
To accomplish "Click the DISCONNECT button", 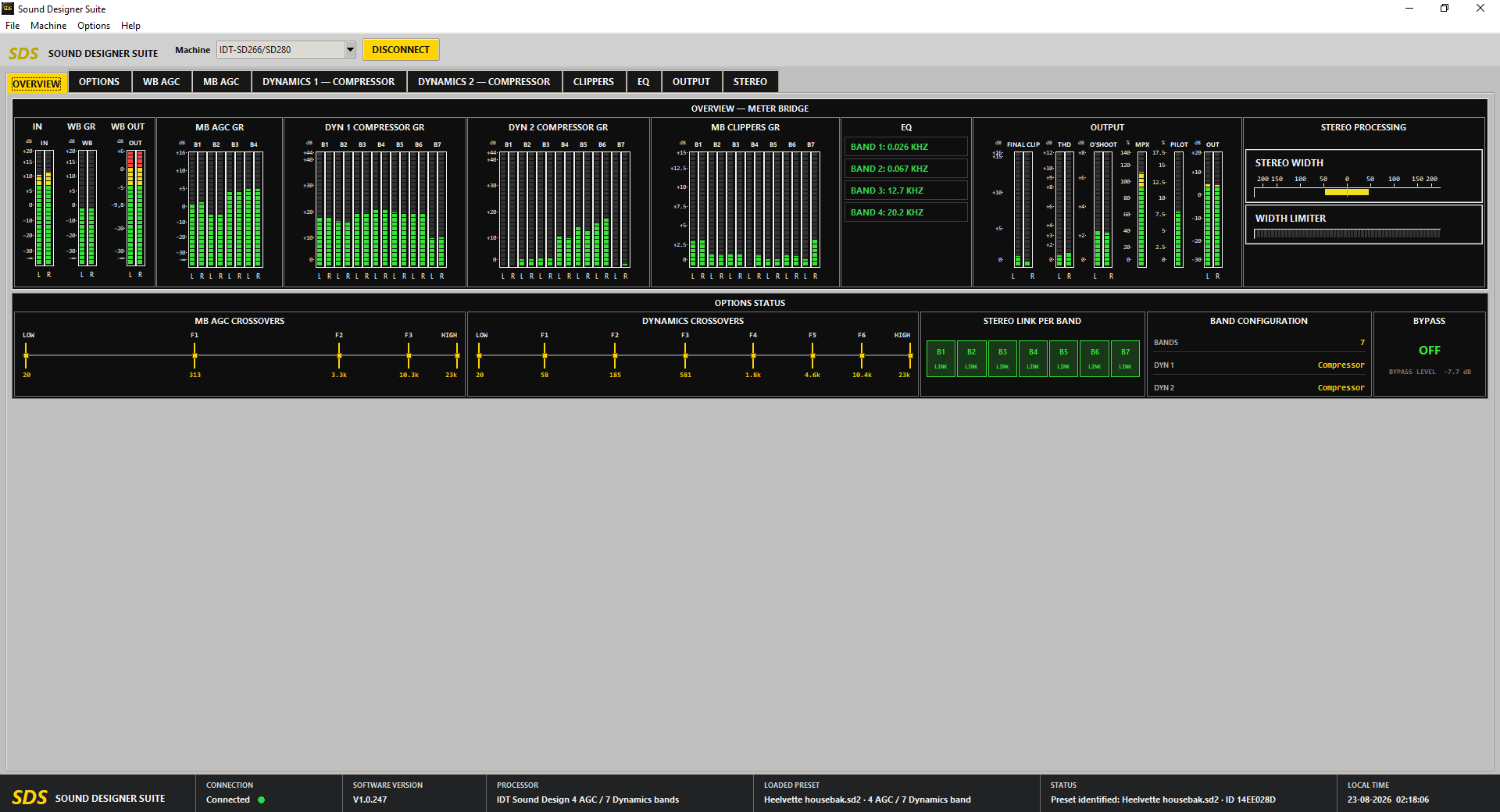I will pos(401,50).
